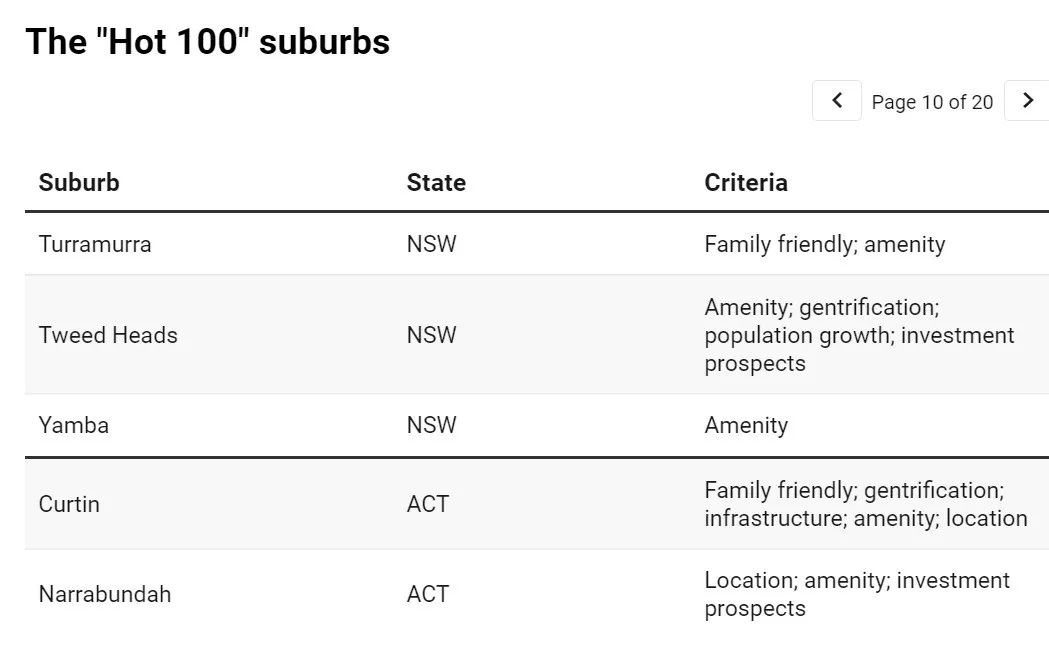Select the Curtin suburb cell
This screenshot has width=1049, height=660.
tap(69, 504)
